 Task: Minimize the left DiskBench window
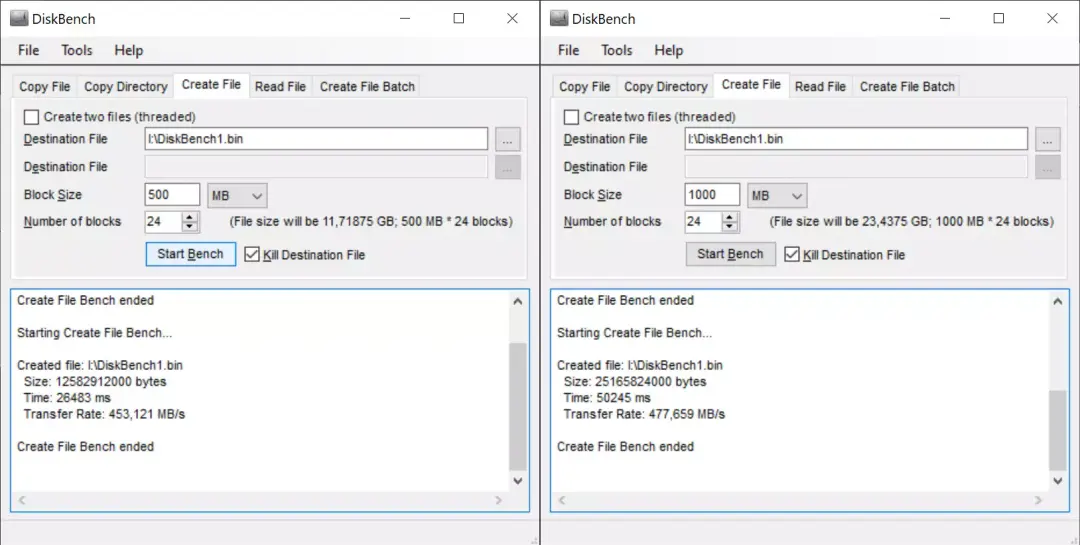[405, 19]
